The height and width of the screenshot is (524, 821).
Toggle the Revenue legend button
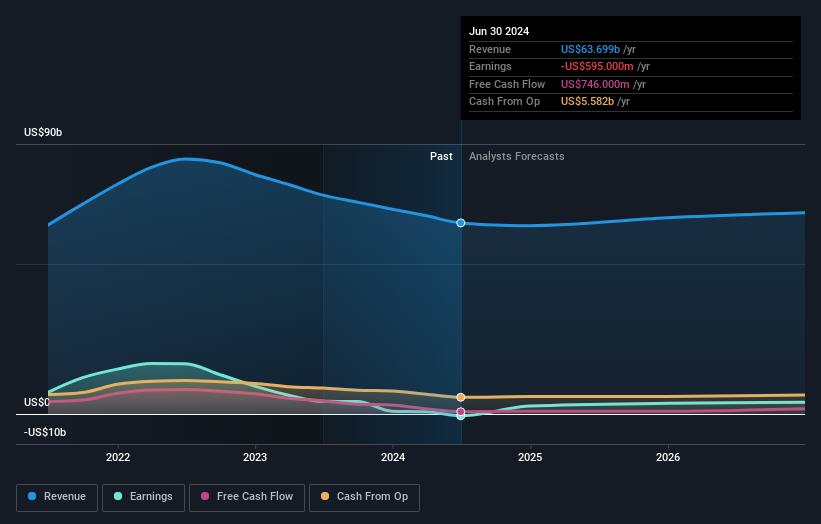57,497
